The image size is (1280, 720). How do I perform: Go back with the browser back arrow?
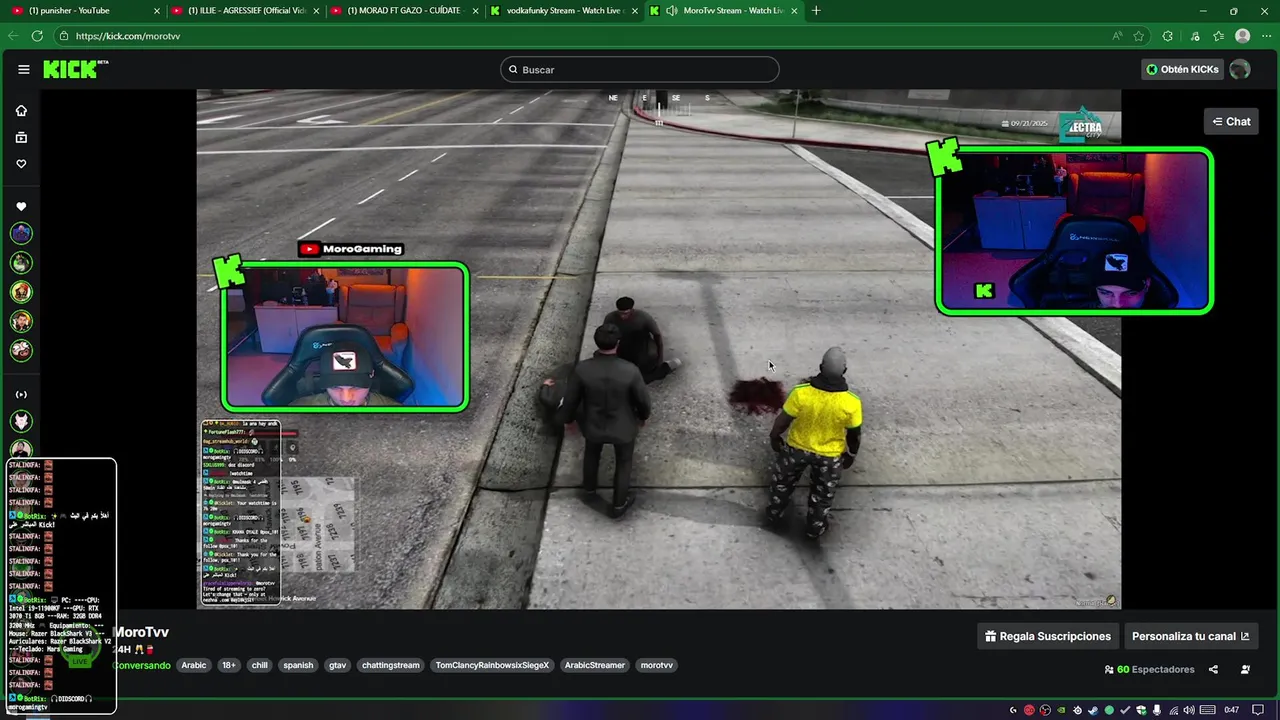click(x=13, y=36)
